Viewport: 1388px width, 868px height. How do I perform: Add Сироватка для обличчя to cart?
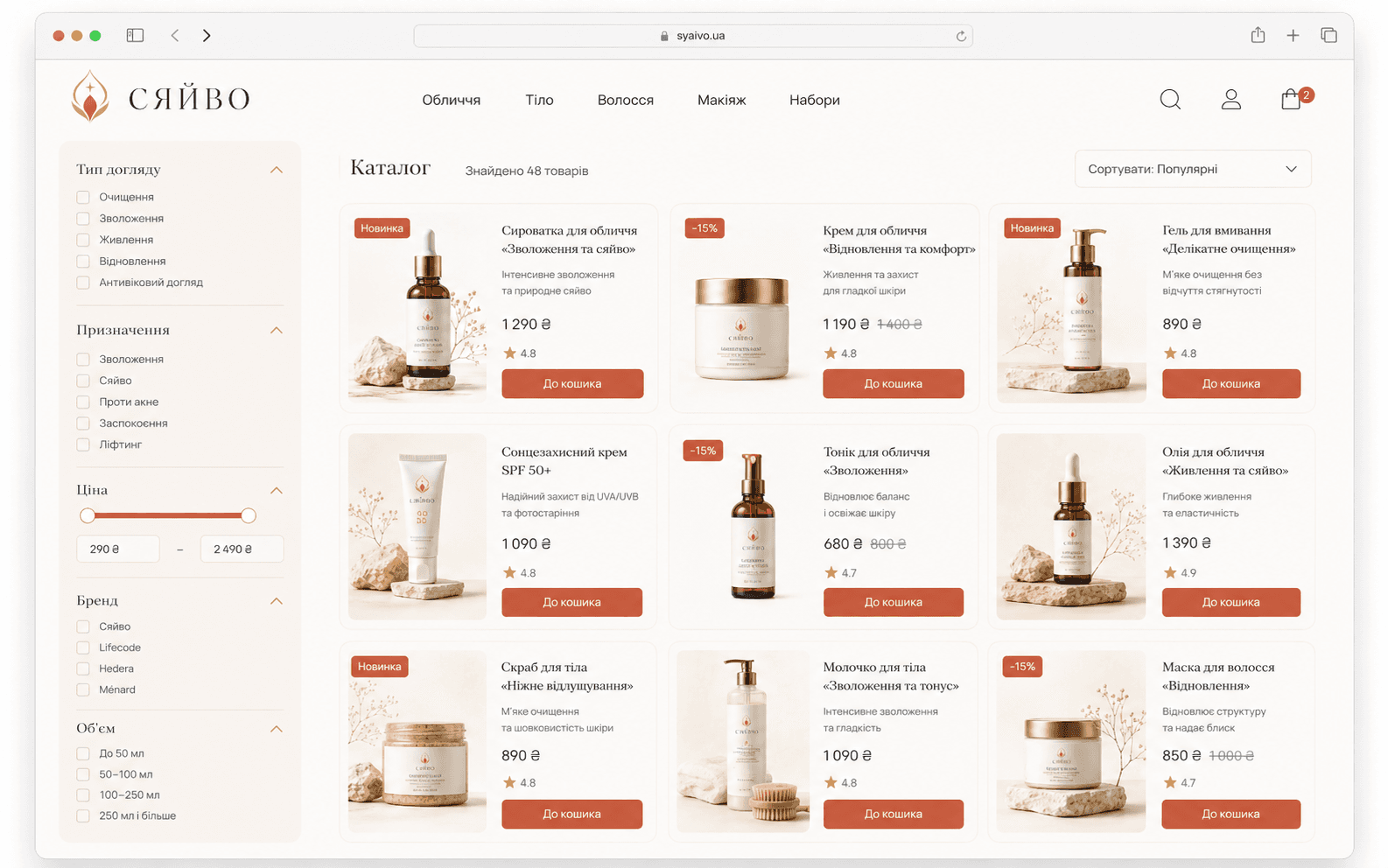tap(572, 383)
